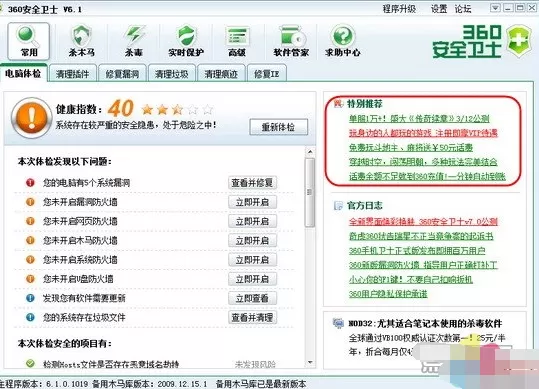Open the 小心您的F1键 link

pos(410,279)
